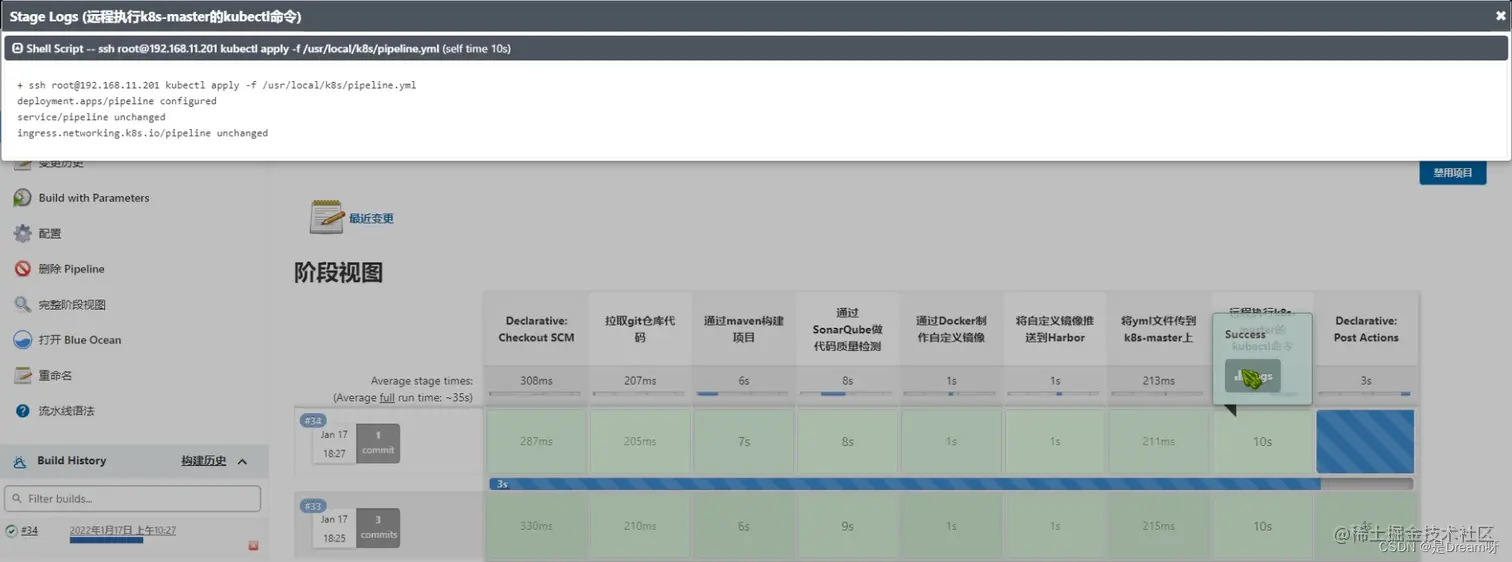The width and height of the screenshot is (1512, 562).
Task: Click the Declarative: Checkout SCM stage header
Action: tap(536, 329)
